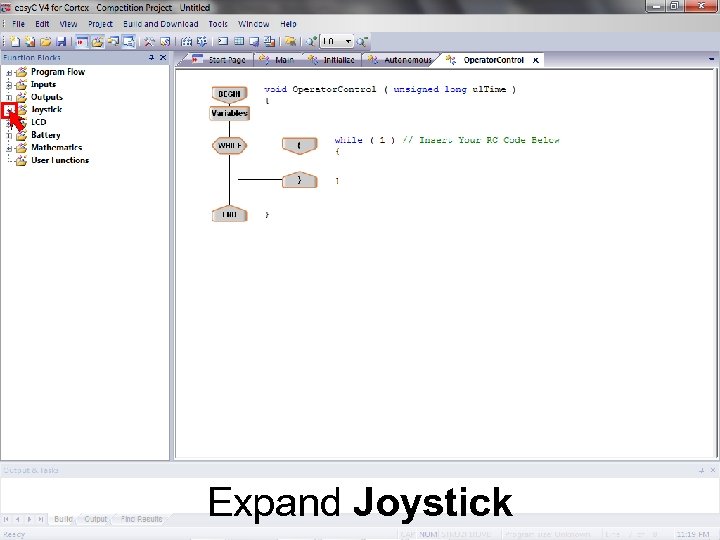Toggle the Start Page window icon
Screen dimensions: 720x540
82,42
